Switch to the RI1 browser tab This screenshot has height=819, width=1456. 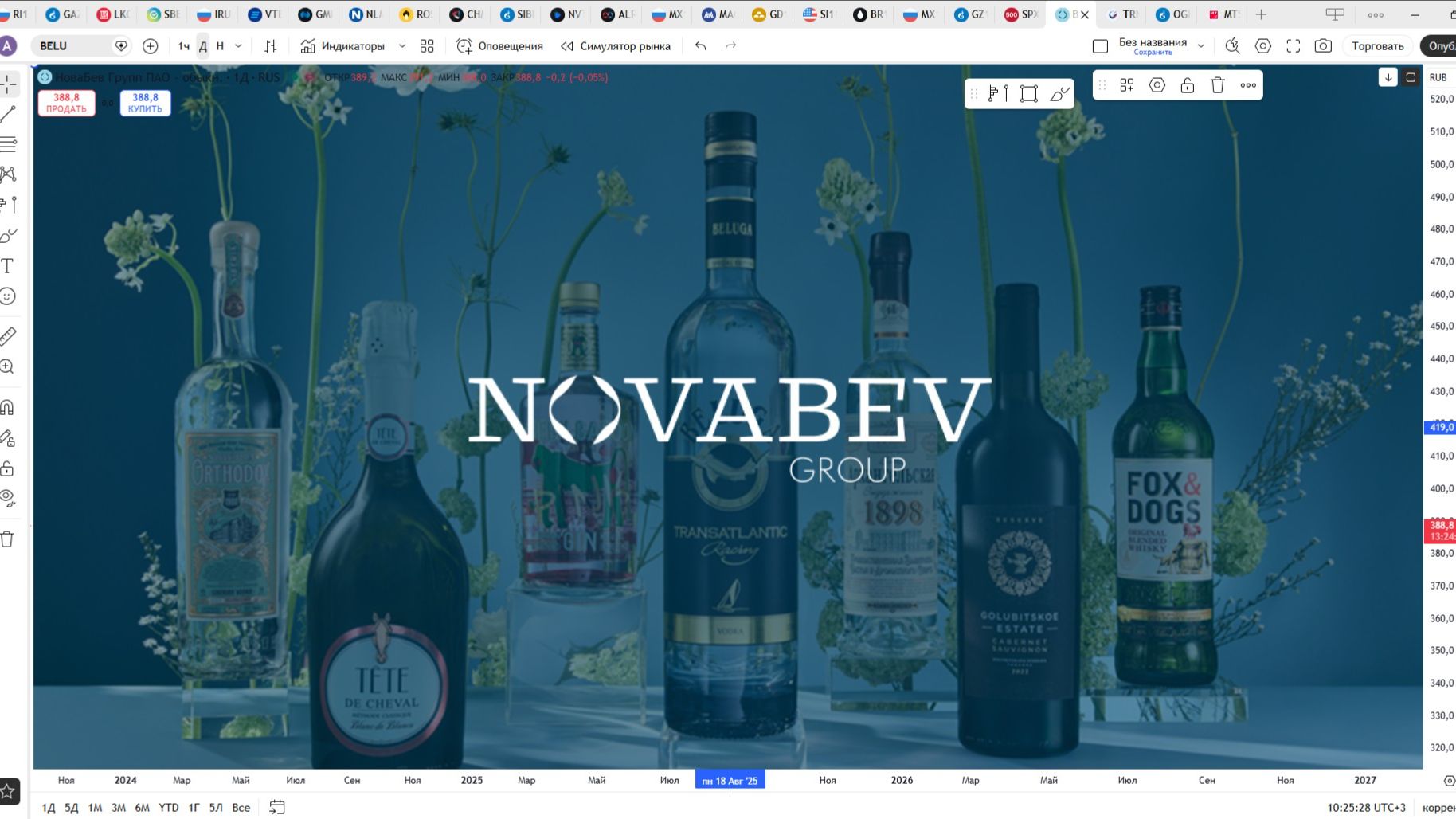(14, 14)
